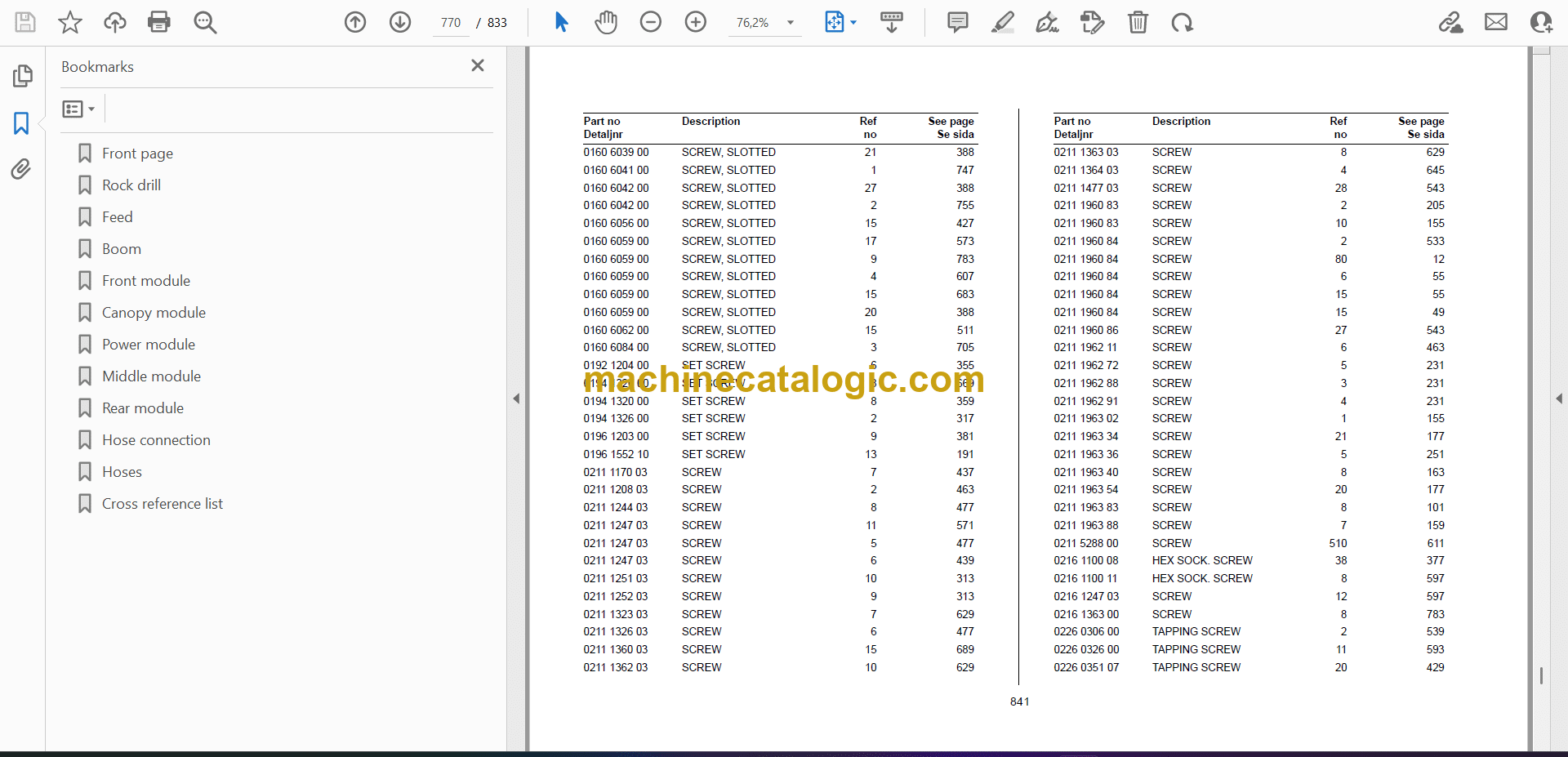1568x757 pixels.
Task: Close the Bookmarks panel
Action: [x=478, y=65]
